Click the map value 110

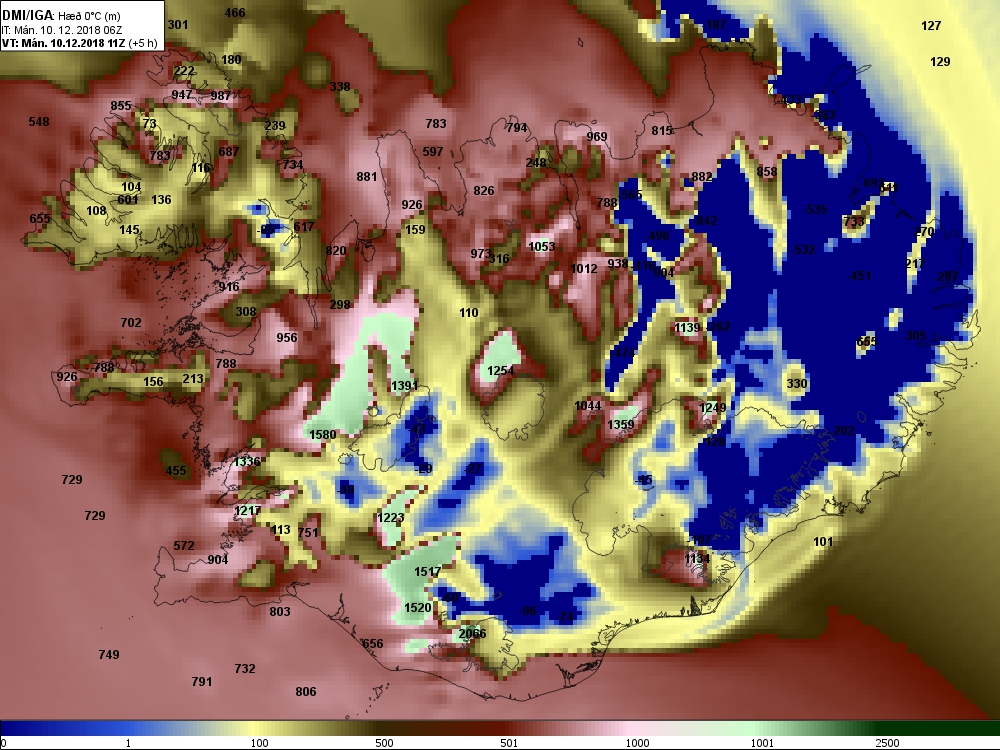[x=469, y=312]
